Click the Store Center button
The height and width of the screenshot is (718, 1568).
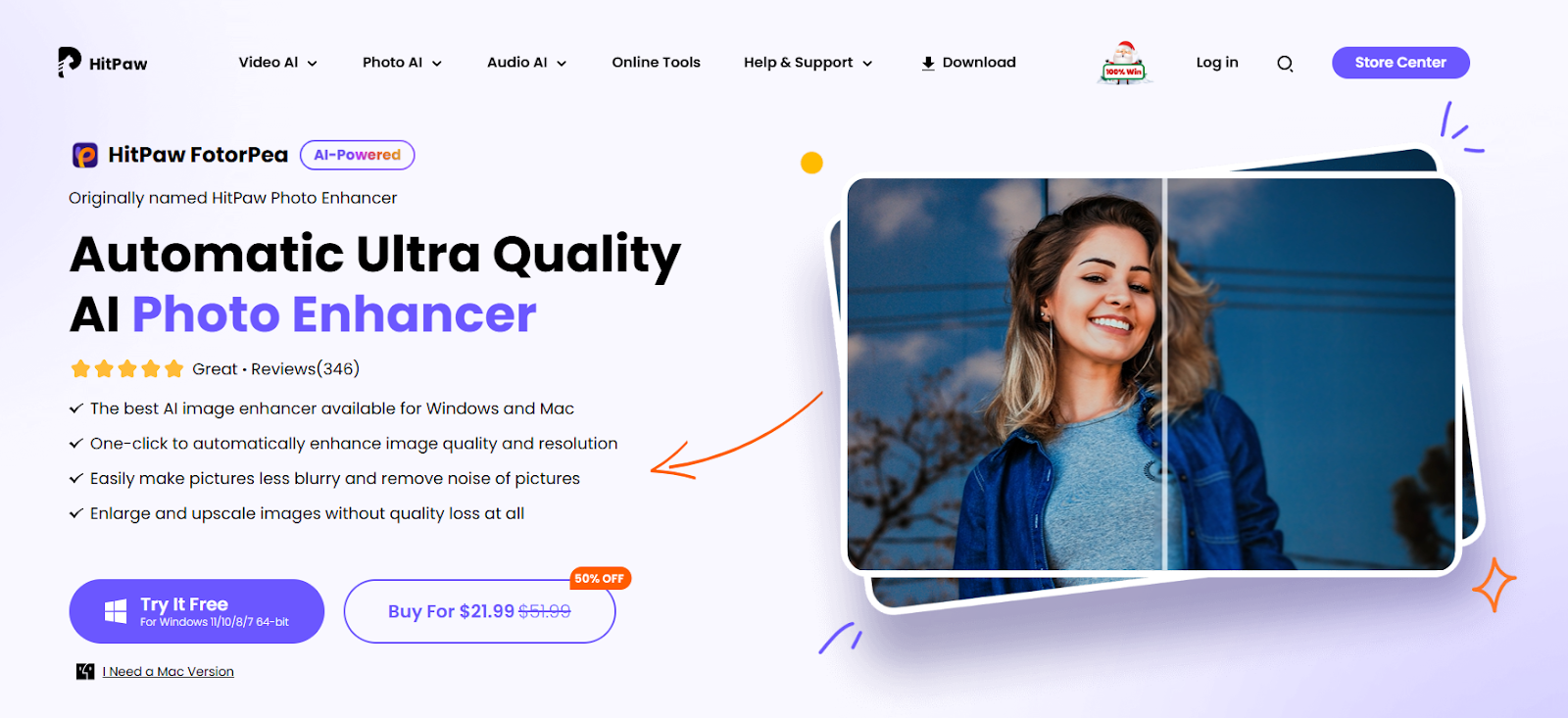[1400, 63]
